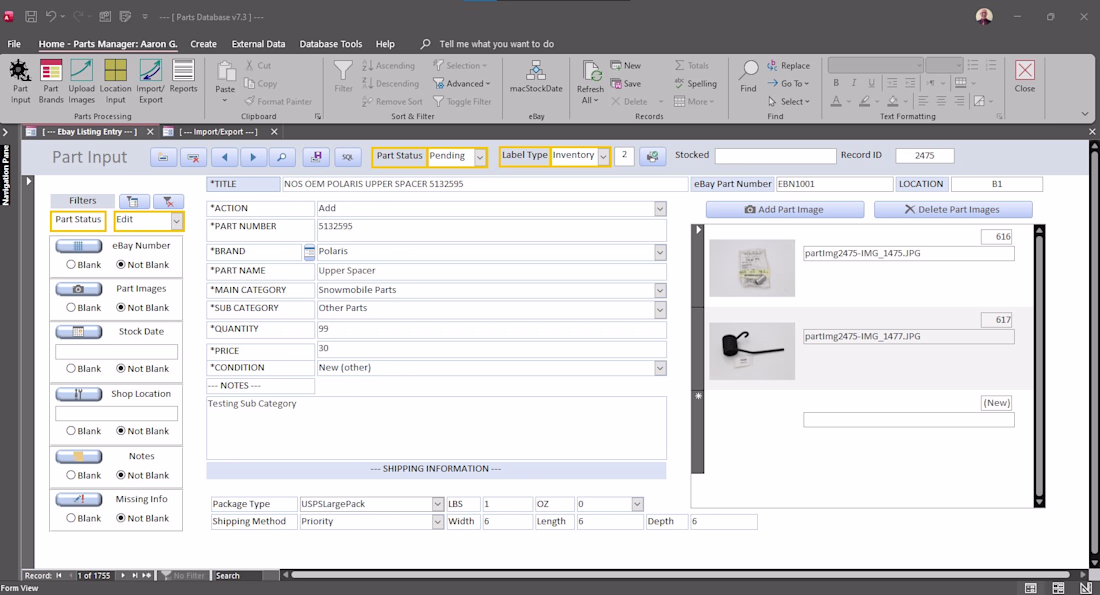Open the Reports ribbon tool

(183, 76)
